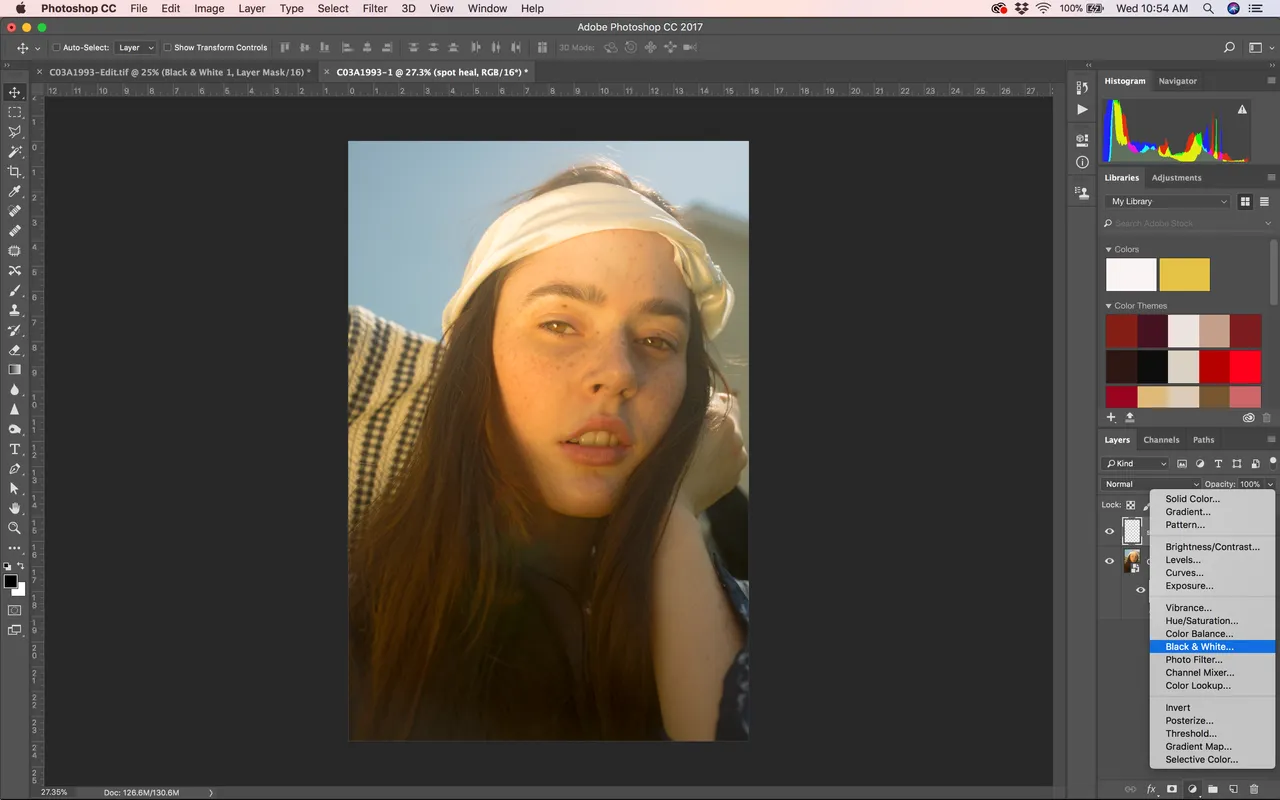Select the Eyedropper tool
This screenshot has height=800, width=1280.
tap(15, 191)
